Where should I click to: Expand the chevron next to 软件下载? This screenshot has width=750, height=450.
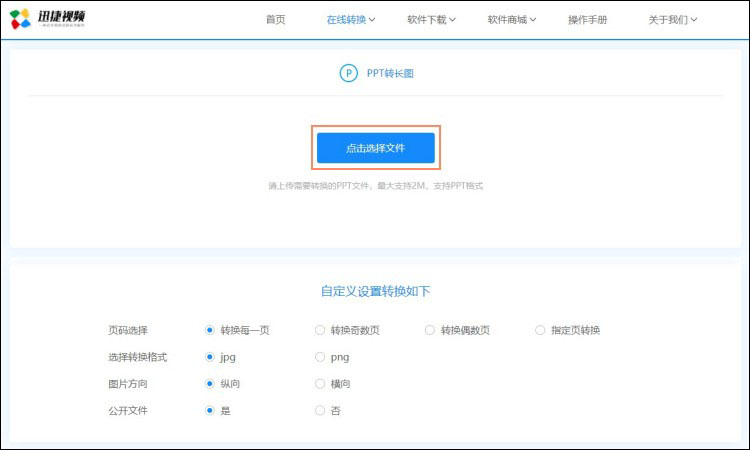452,20
